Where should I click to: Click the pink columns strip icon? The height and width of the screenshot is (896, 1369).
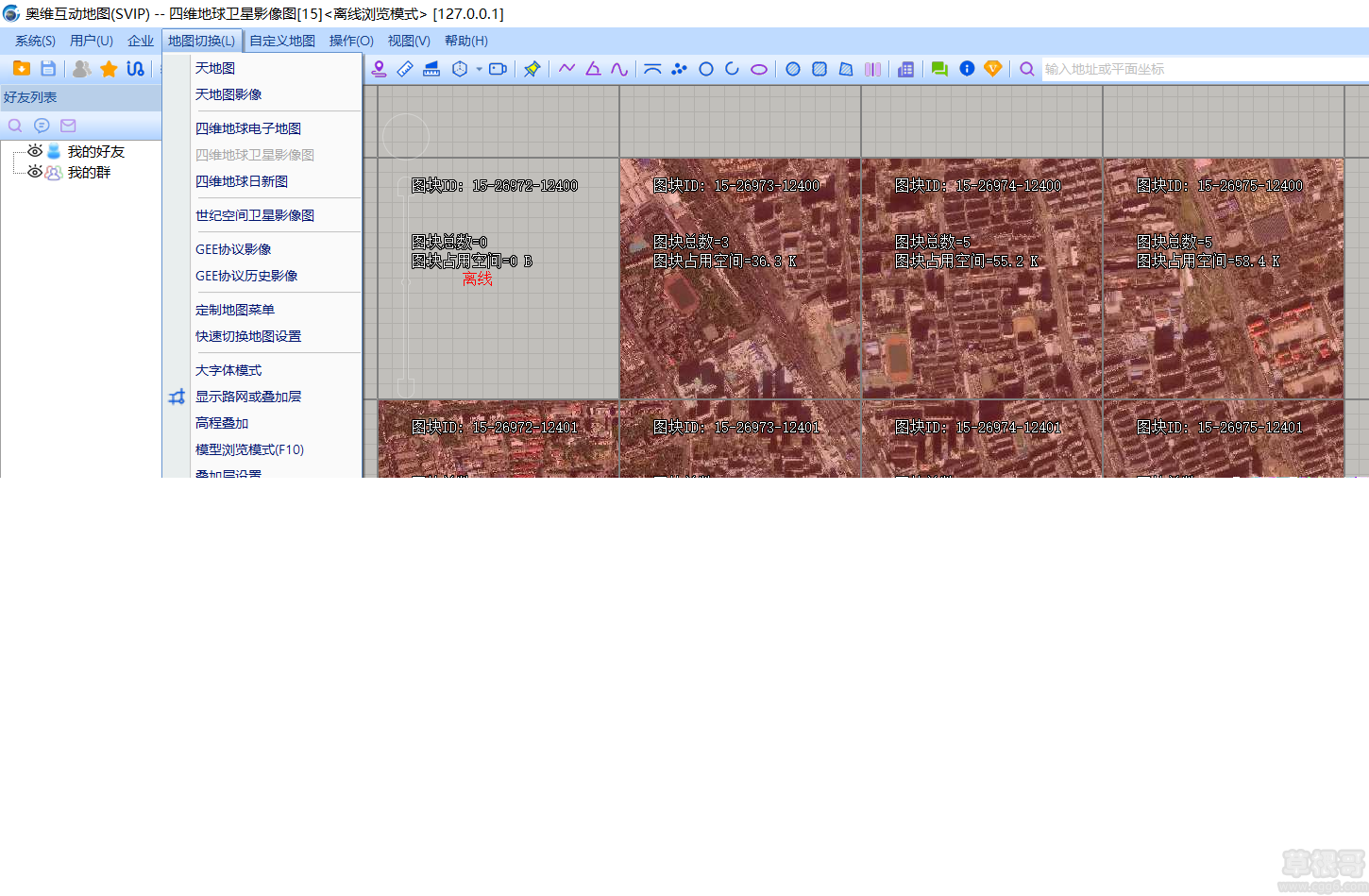pyautogui.click(x=872, y=69)
